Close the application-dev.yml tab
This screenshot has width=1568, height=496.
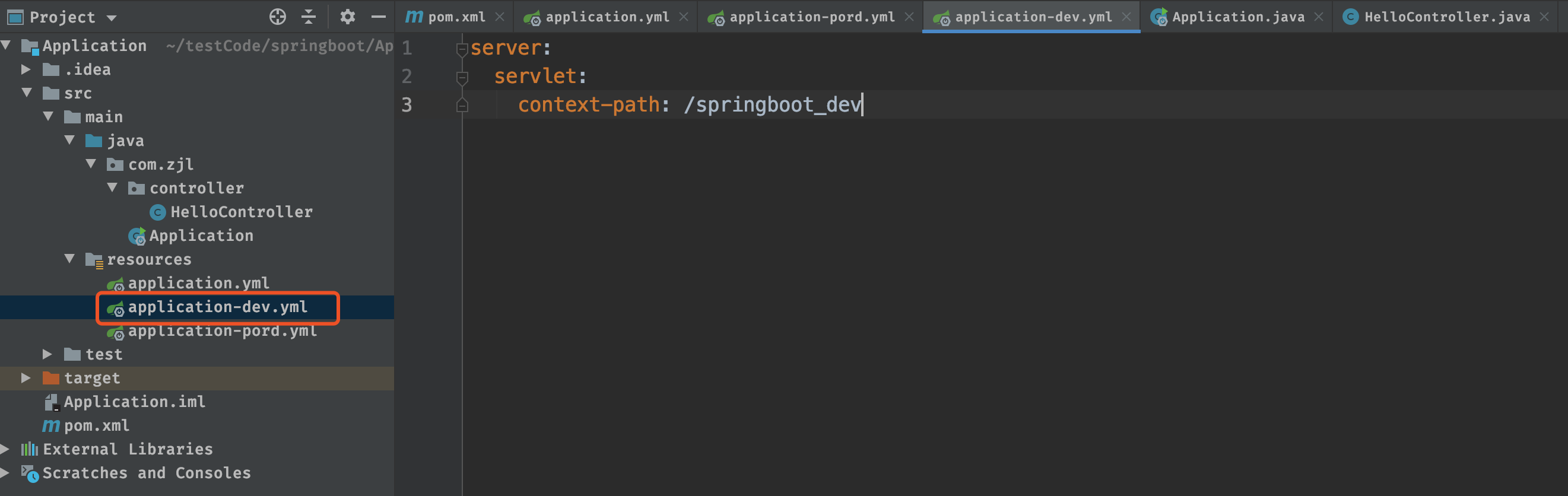(x=1126, y=17)
